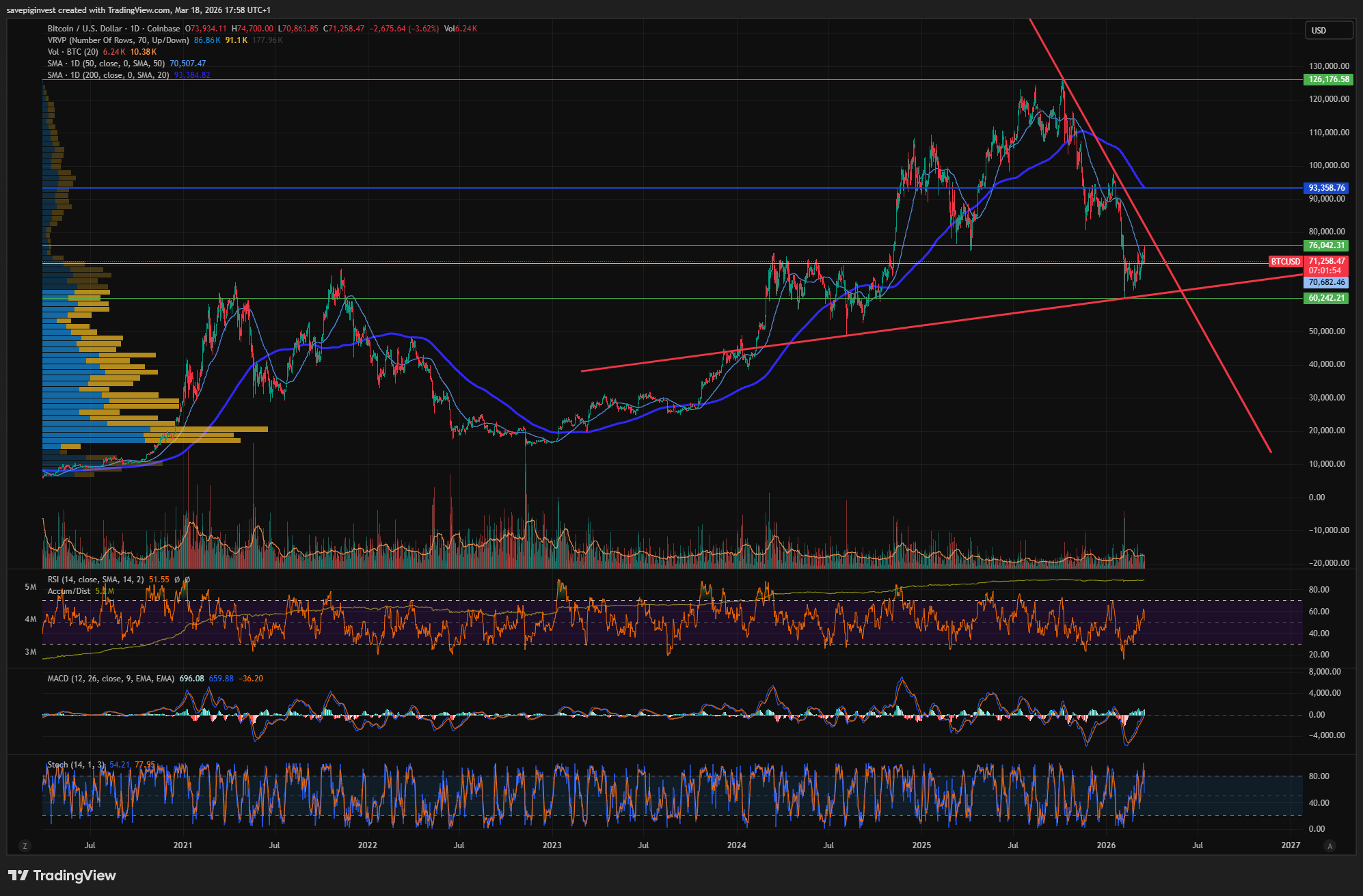This screenshot has height=896, width=1363.
Task: Click the TradingView logo at the bottom left
Action: pos(62,875)
